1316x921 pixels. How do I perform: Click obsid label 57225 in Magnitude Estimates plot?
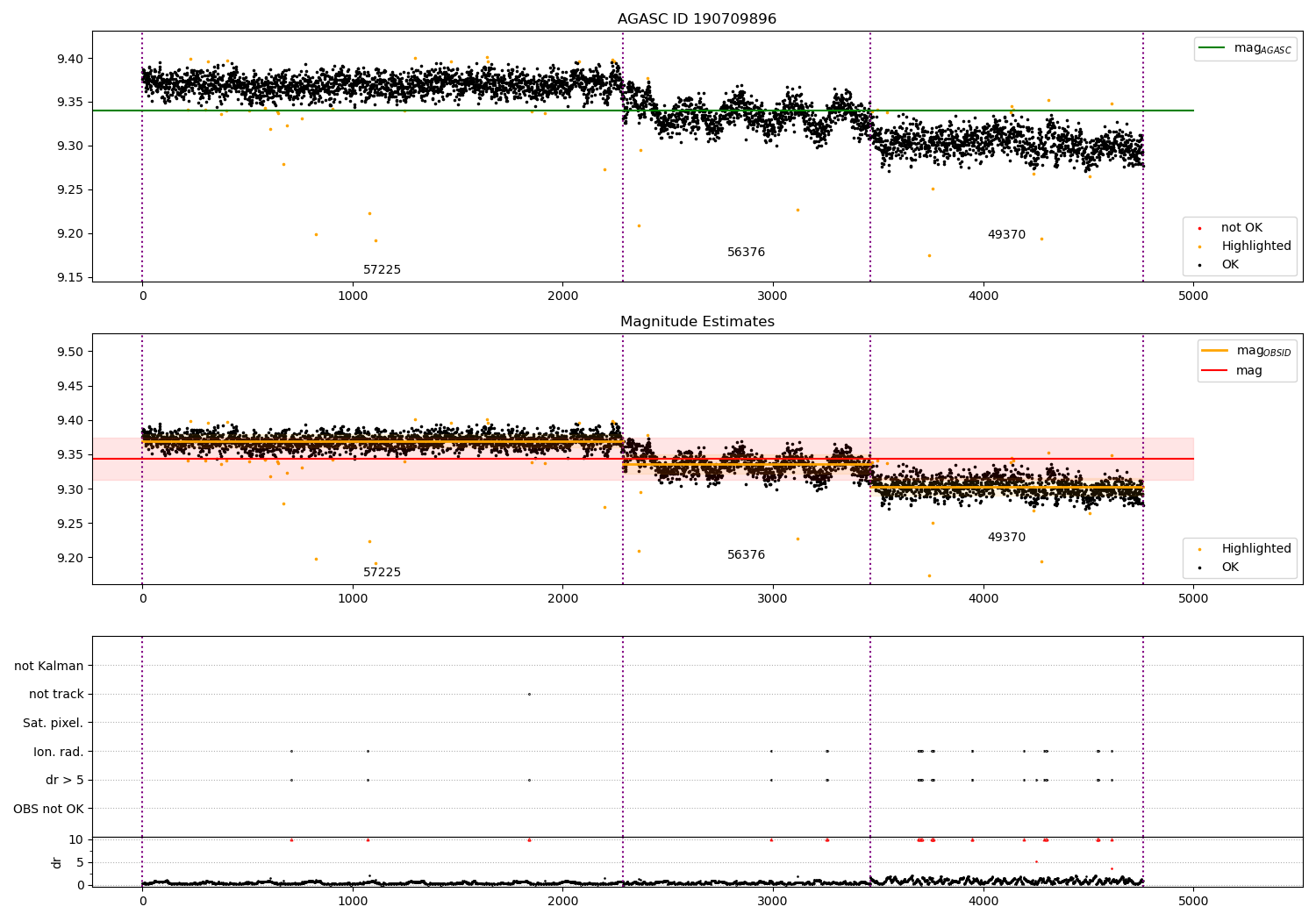pyautogui.click(x=382, y=573)
